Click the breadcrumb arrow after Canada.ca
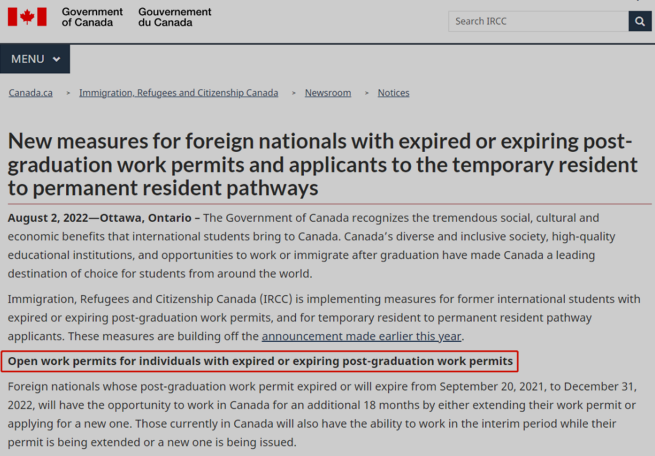655x456 pixels. [x=68, y=93]
